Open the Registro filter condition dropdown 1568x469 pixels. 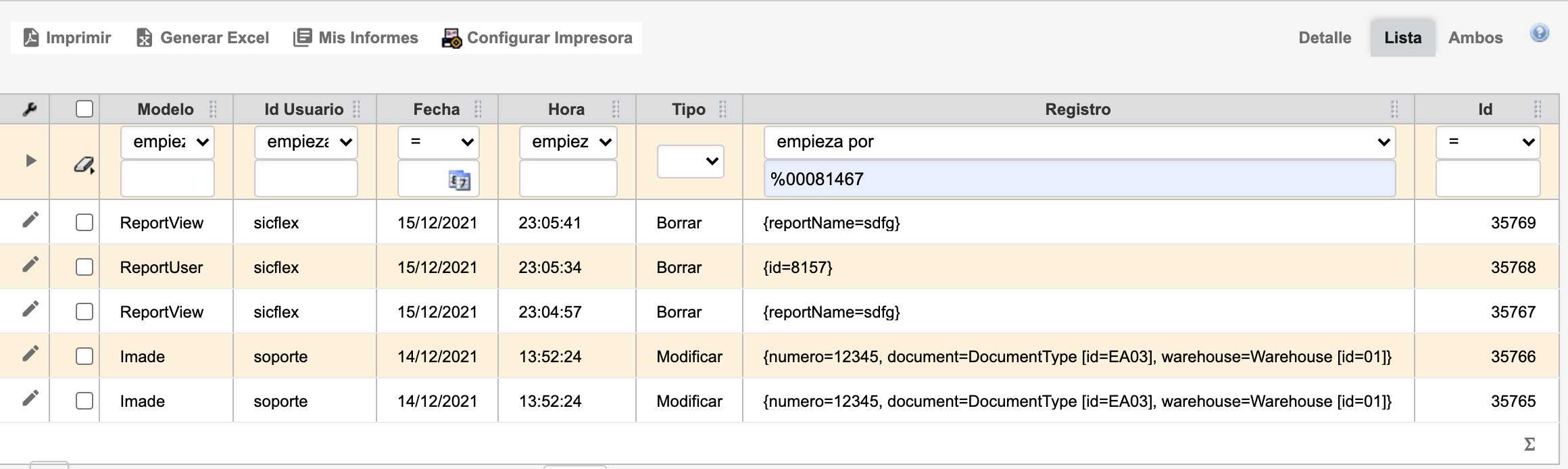tap(1079, 142)
